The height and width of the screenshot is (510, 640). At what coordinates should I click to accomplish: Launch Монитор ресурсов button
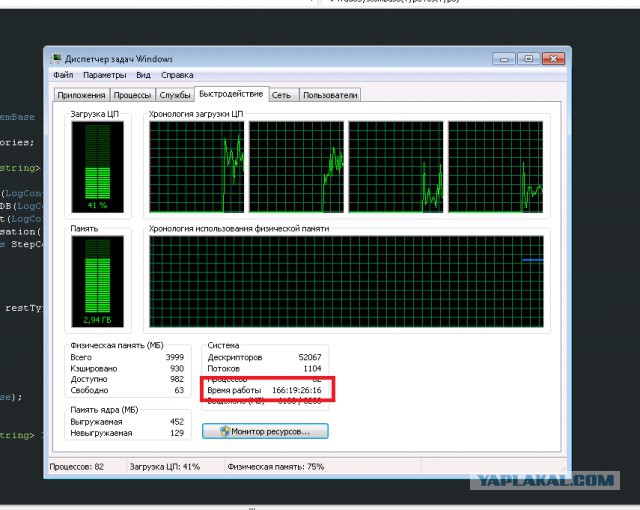click(x=265, y=431)
